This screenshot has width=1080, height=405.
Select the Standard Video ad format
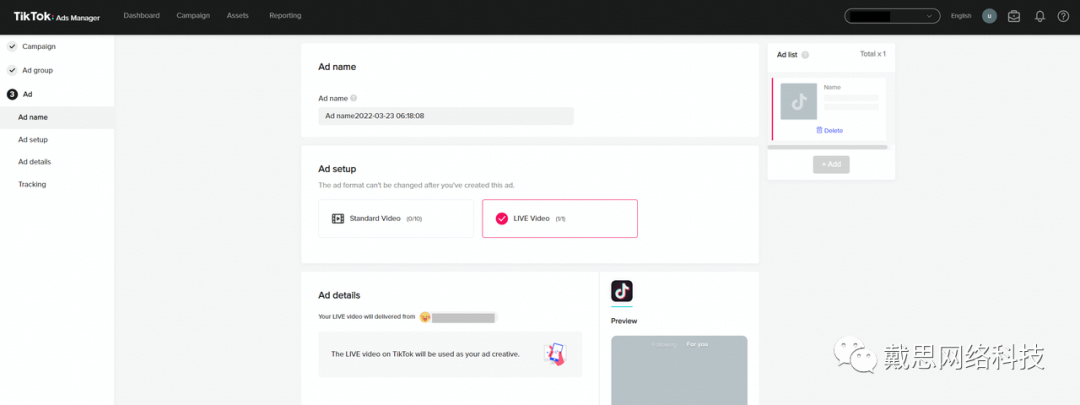[x=396, y=218]
